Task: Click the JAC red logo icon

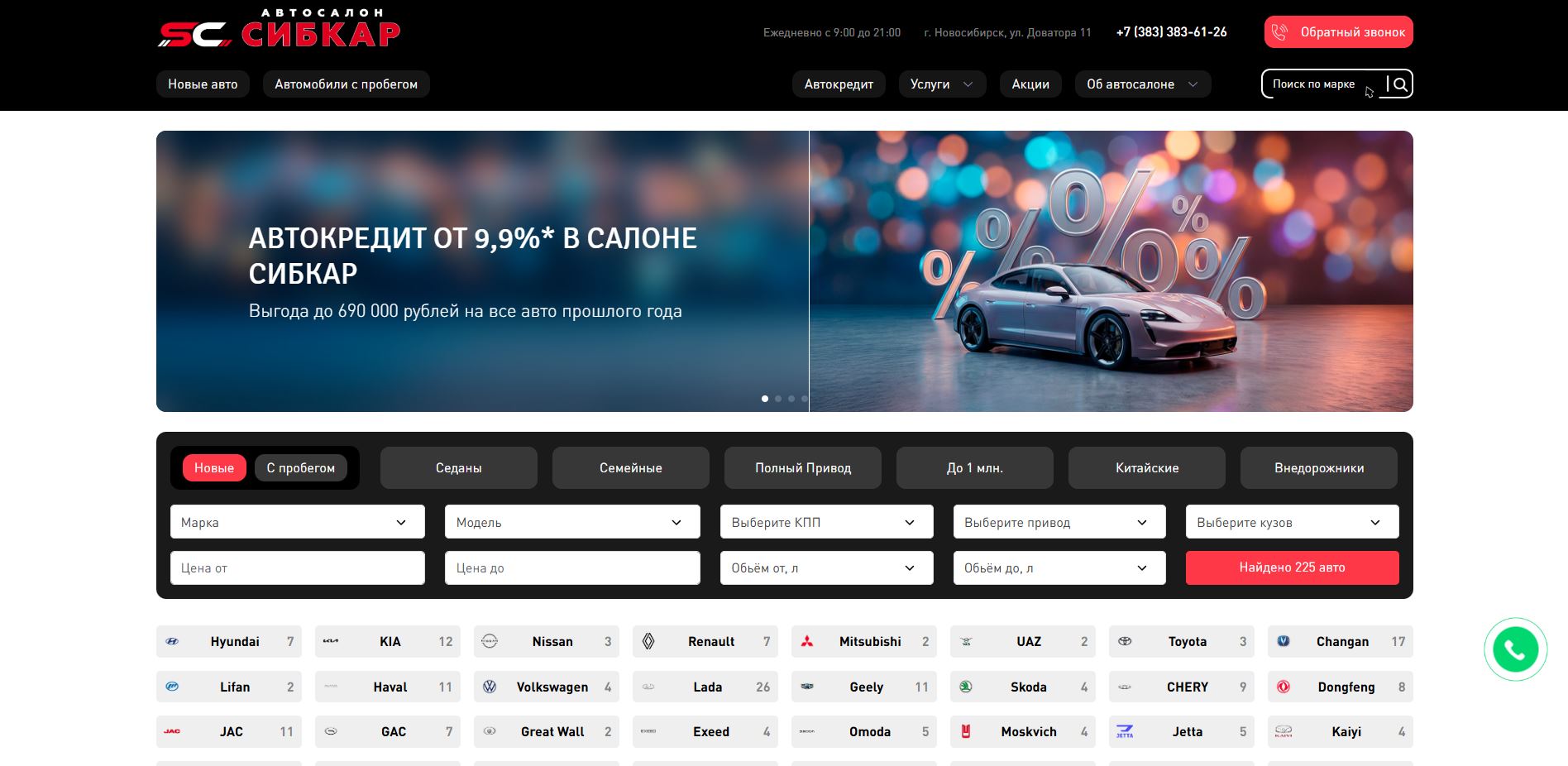Action: click(x=172, y=731)
